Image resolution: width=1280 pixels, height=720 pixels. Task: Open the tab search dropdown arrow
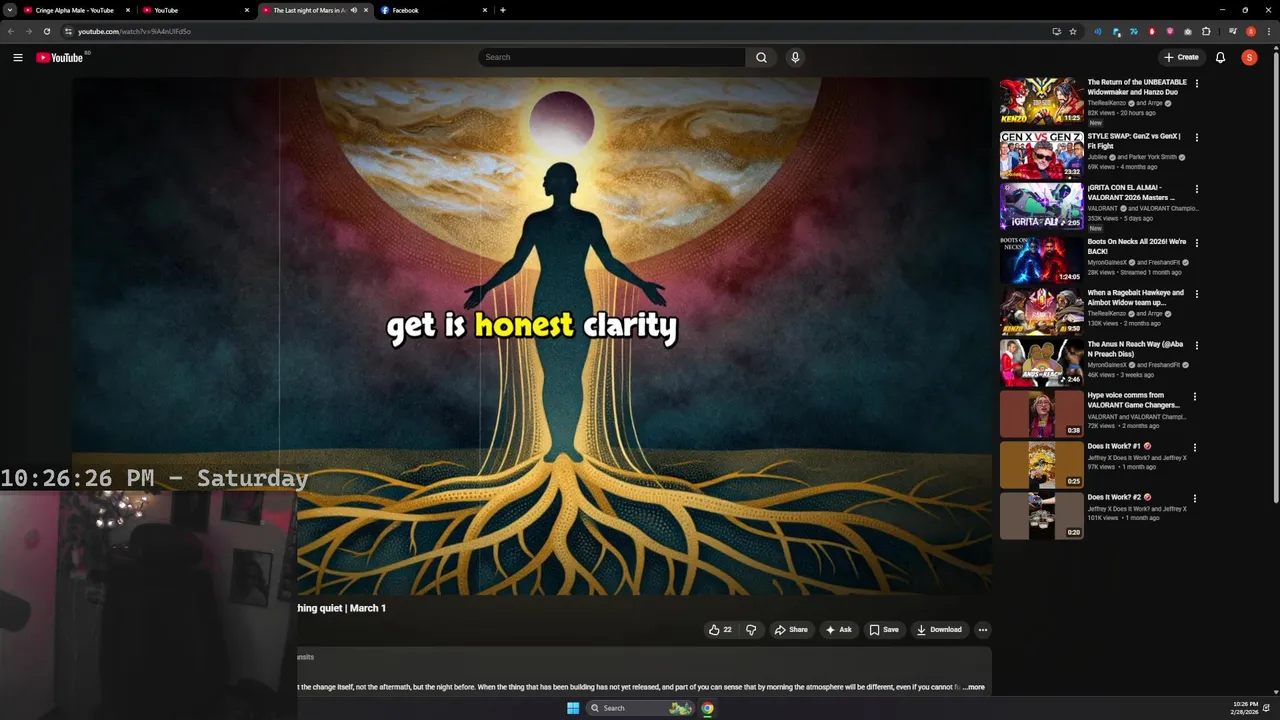tap(8, 10)
